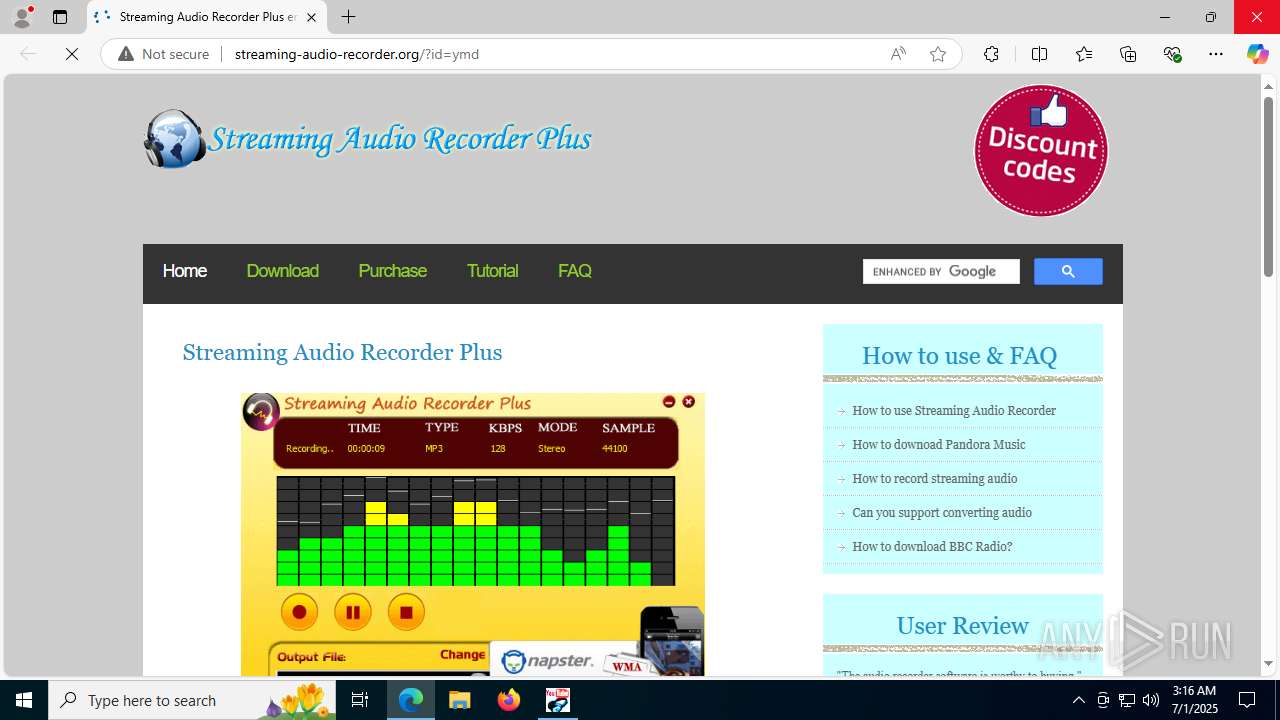Viewport: 1280px width, 720px height.
Task: Open the Purchase menu item
Action: click(392, 271)
